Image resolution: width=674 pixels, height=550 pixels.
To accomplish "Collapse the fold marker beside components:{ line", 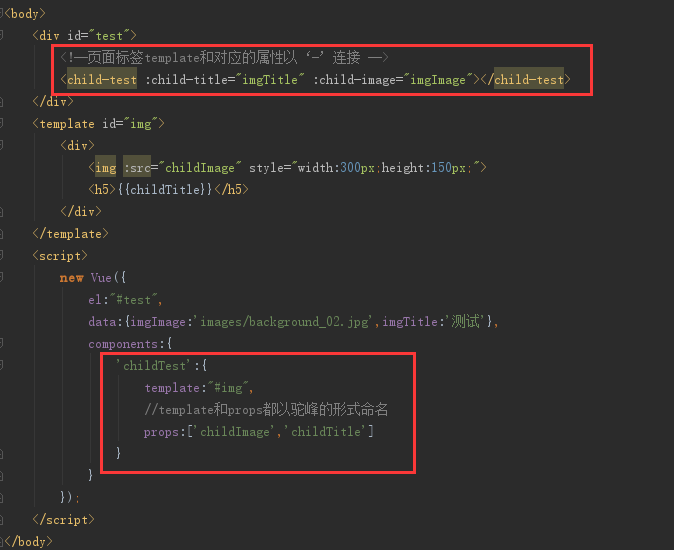I will [1, 343].
